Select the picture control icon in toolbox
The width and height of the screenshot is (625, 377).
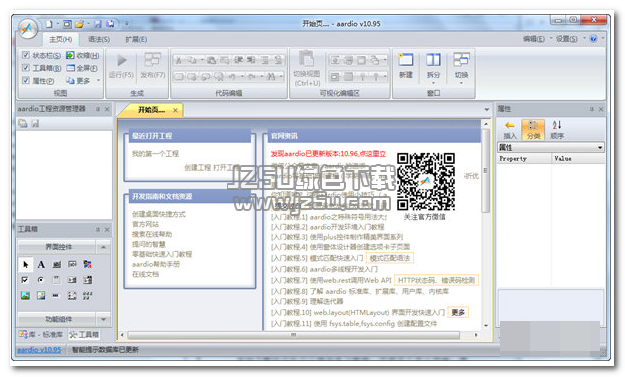26,295
